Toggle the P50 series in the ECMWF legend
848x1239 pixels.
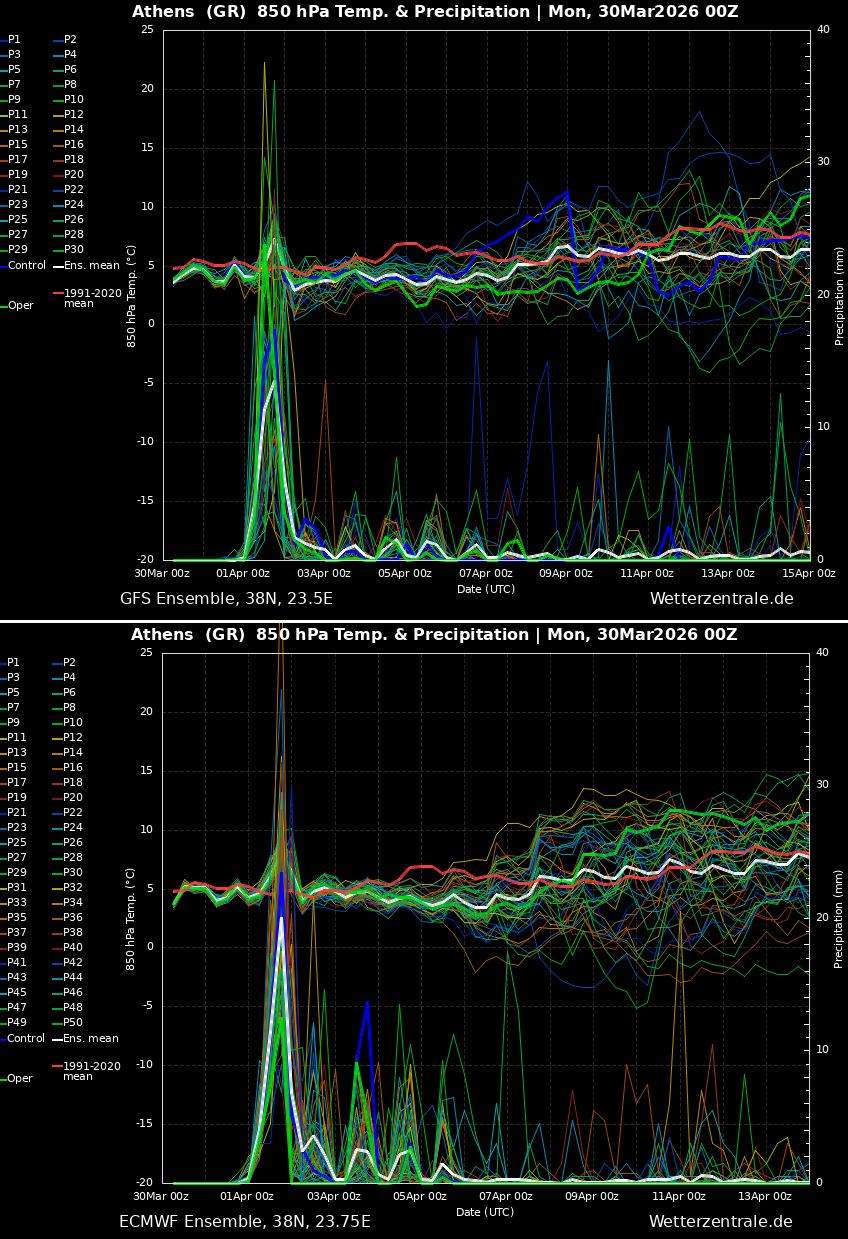pos(73,1023)
